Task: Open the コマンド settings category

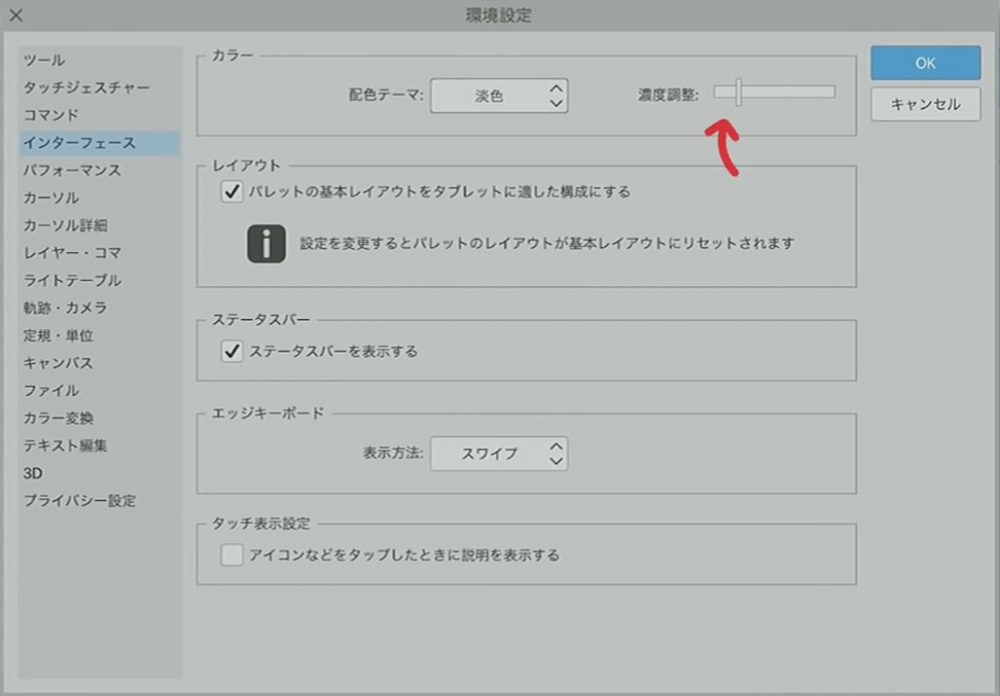Action: (x=51, y=115)
